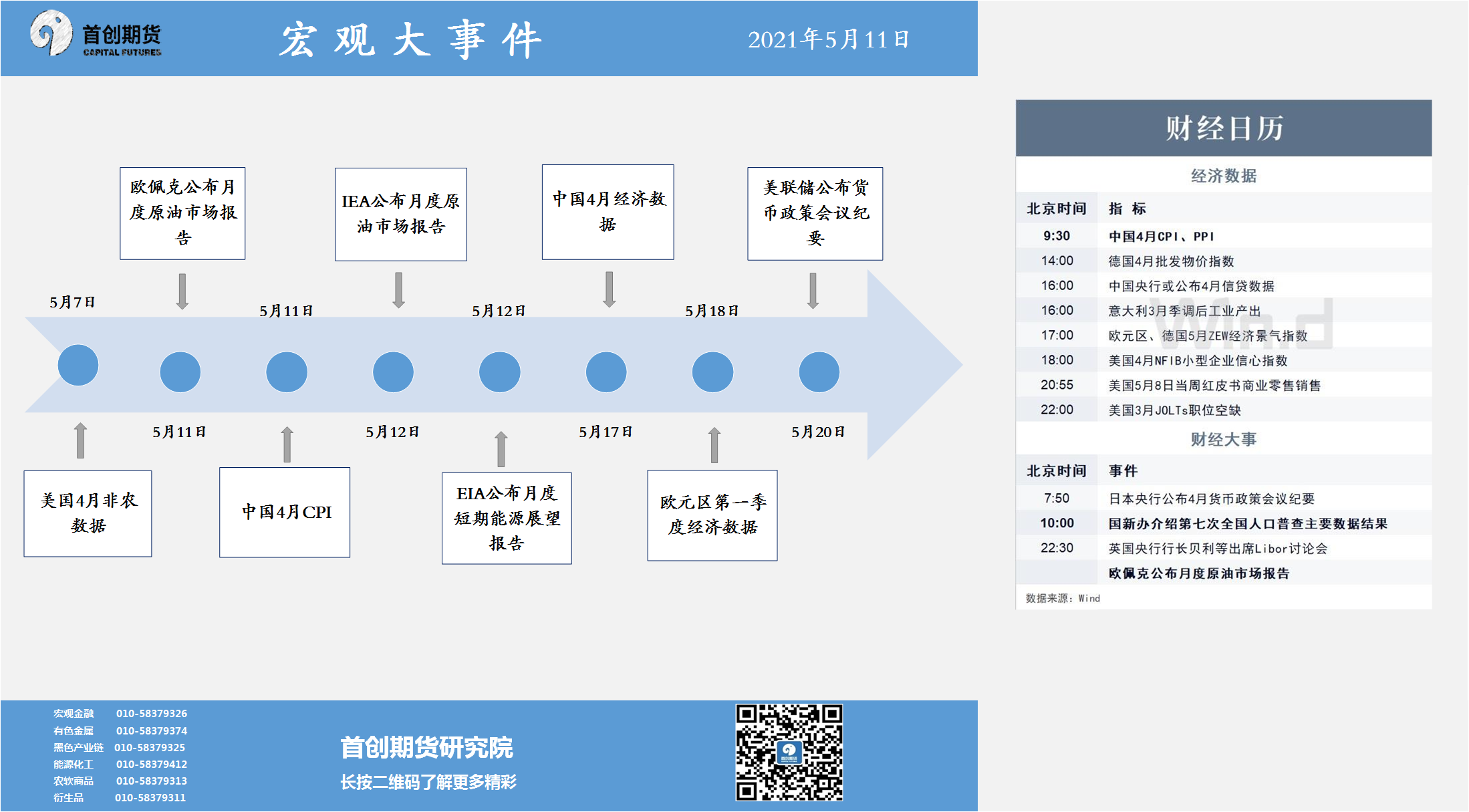Viewport: 1469px width, 812px height.
Task: Click the up arrow above the EIA report box
Action: click(x=501, y=449)
